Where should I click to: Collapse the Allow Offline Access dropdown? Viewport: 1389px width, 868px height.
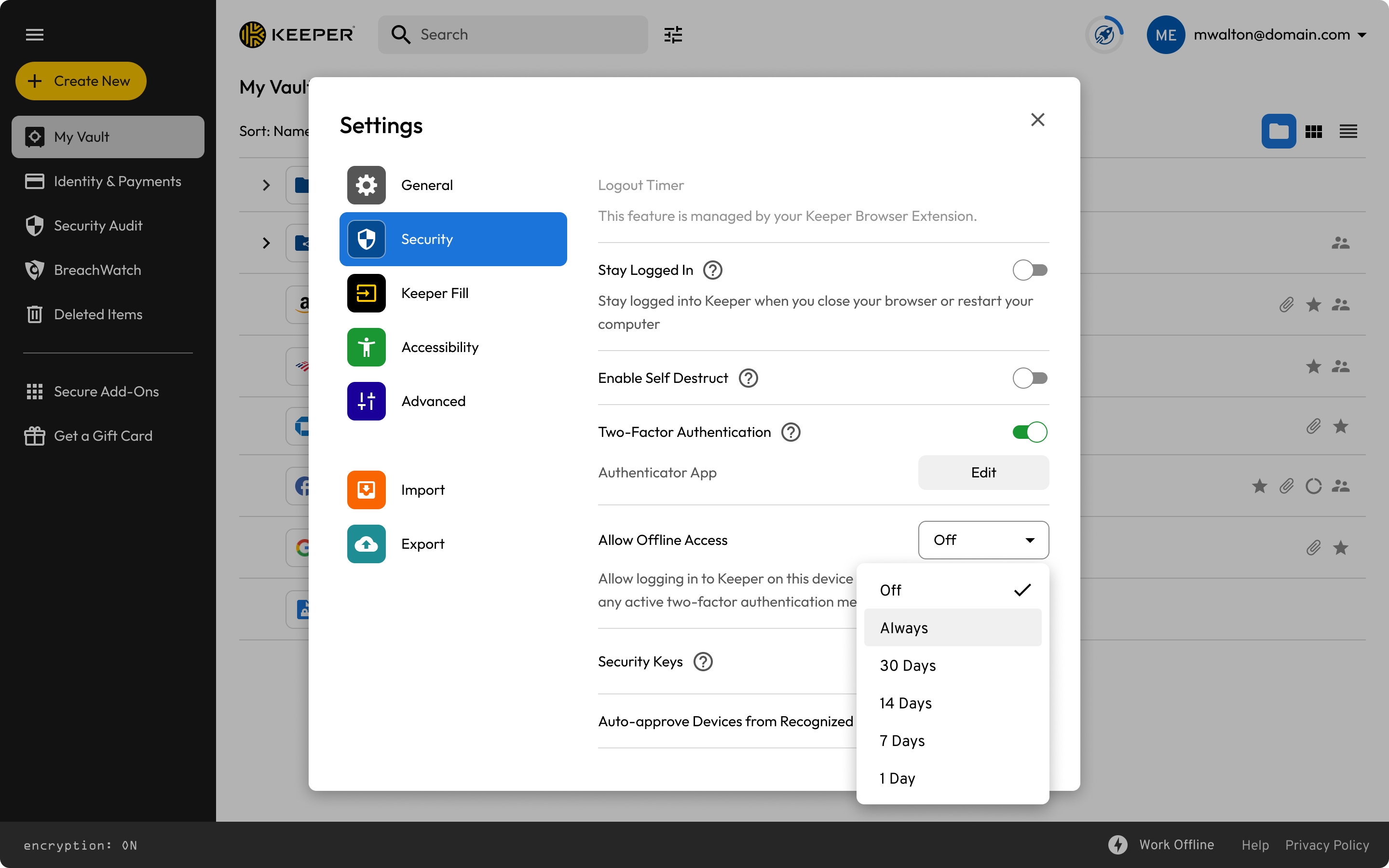983,540
